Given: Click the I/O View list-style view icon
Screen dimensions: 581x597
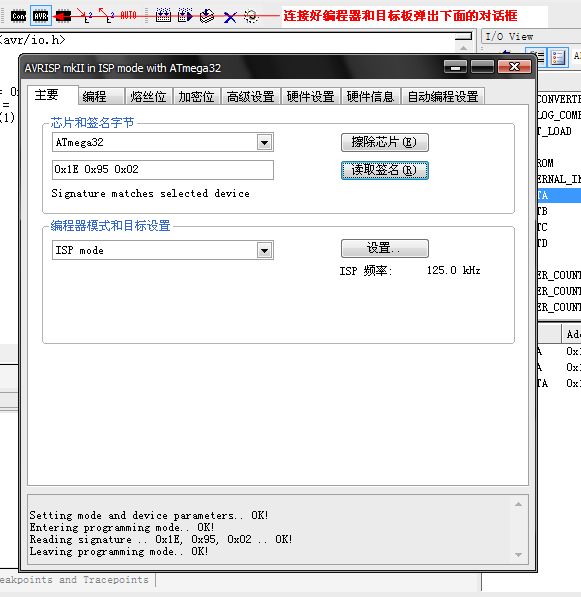Looking at the screenshot, I should coord(536,57).
